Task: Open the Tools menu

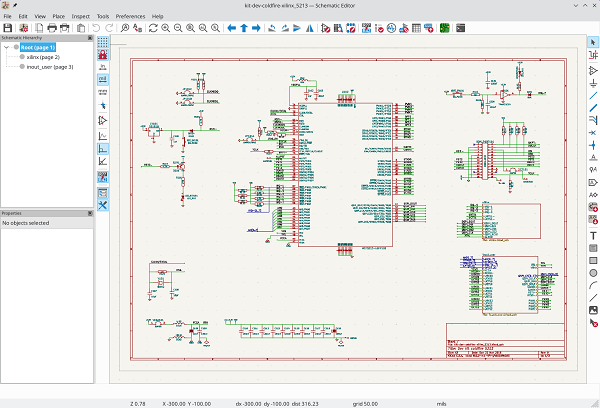Action: point(103,16)
